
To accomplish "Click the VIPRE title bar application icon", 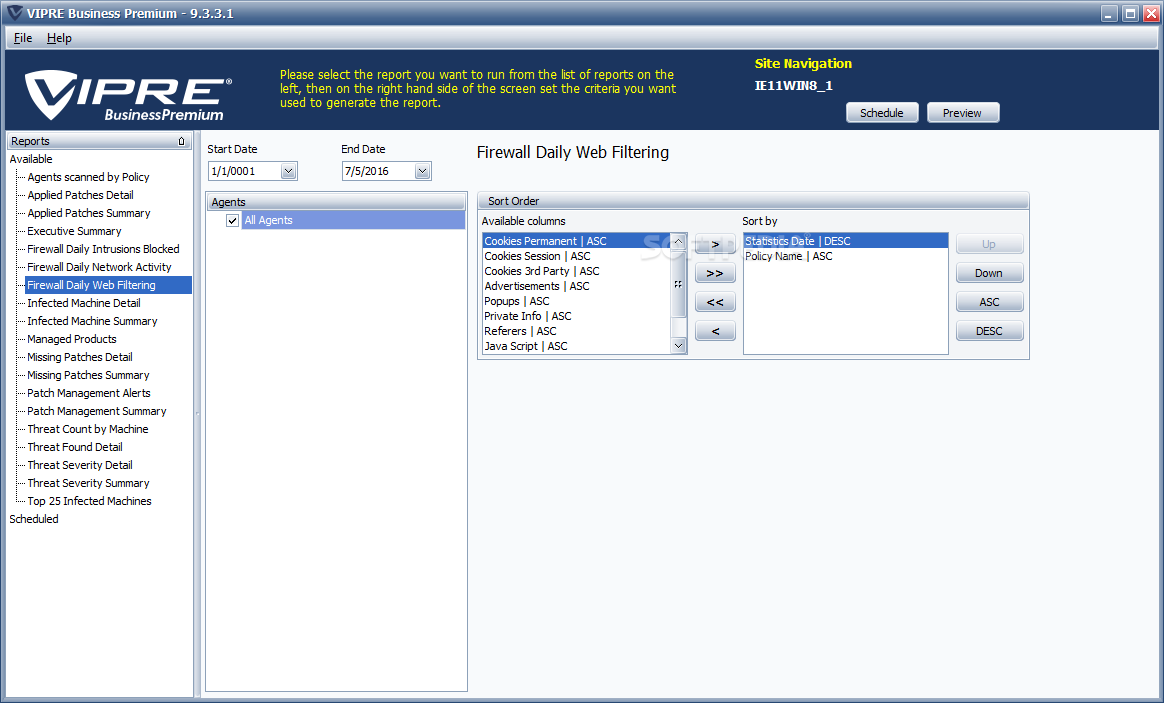I will (14, 13).
